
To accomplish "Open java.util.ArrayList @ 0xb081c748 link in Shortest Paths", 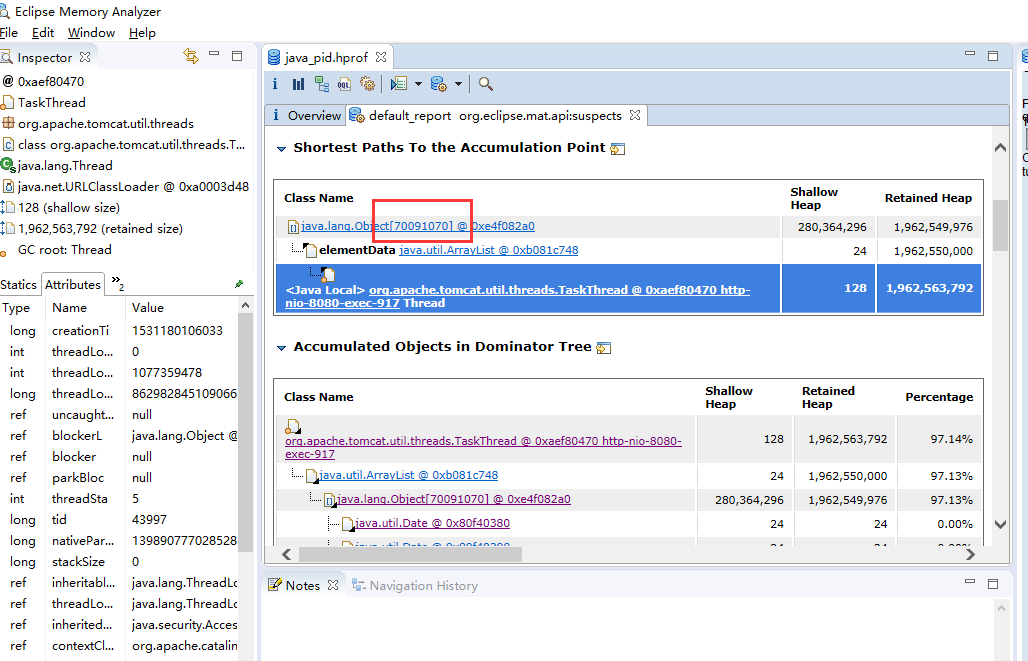I will point(488,250).
